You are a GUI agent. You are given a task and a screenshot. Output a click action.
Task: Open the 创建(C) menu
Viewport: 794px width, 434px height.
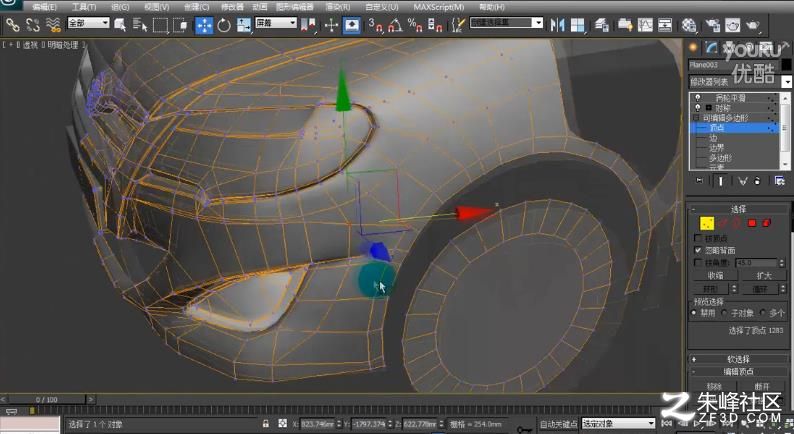click(196, 7)
